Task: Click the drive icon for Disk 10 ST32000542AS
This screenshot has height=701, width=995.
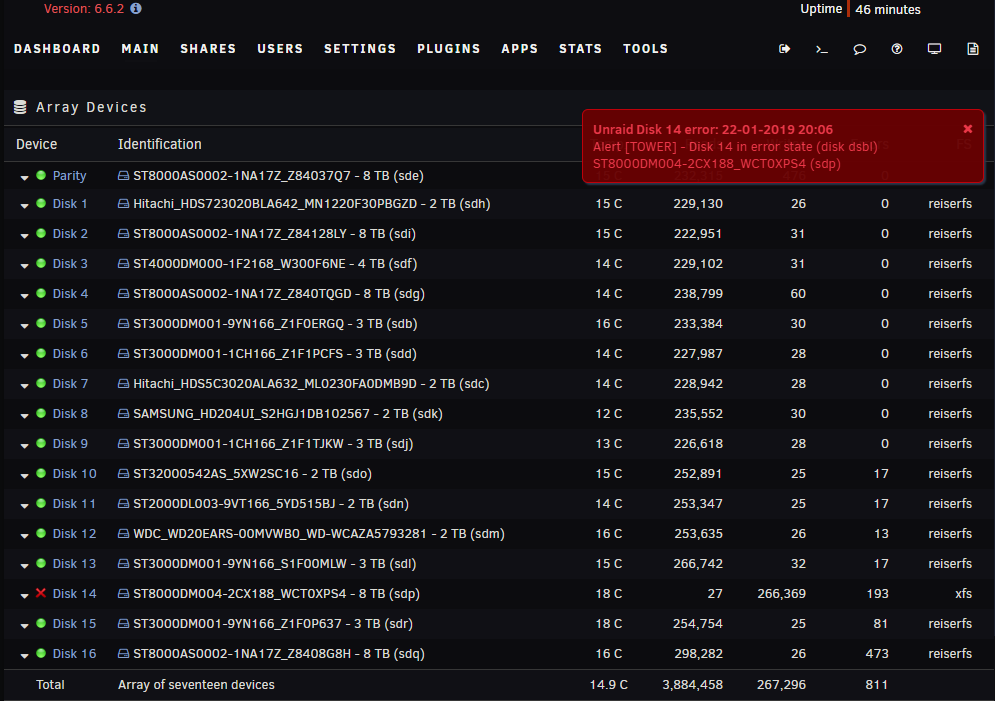Action: (x=124, y=474)
